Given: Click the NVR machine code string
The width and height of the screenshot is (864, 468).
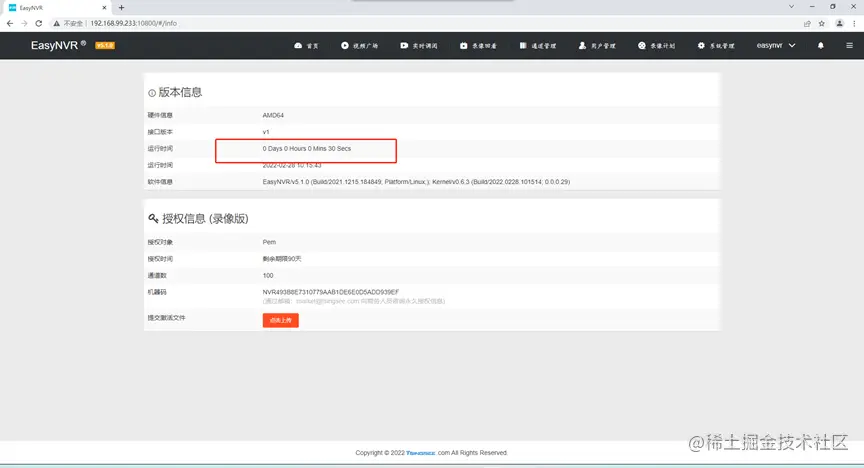Looking at the screenshot, I should tap(331, 292).
